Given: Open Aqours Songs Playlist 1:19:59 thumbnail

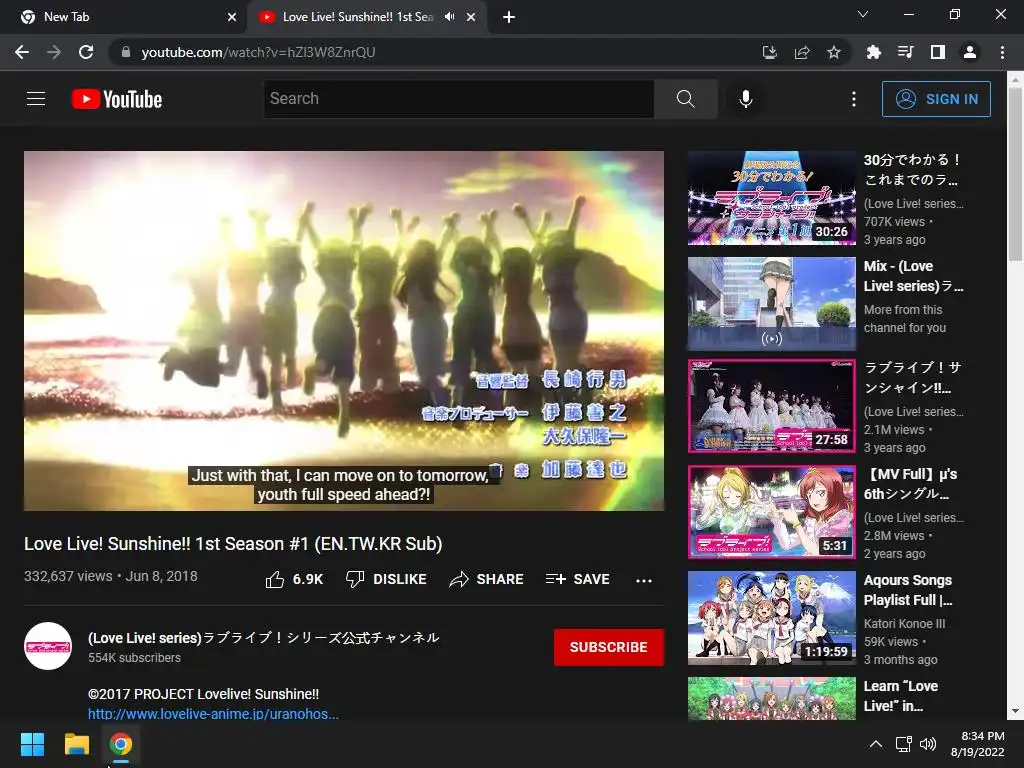Looking at the screenshot, I should tap(771, 618).
